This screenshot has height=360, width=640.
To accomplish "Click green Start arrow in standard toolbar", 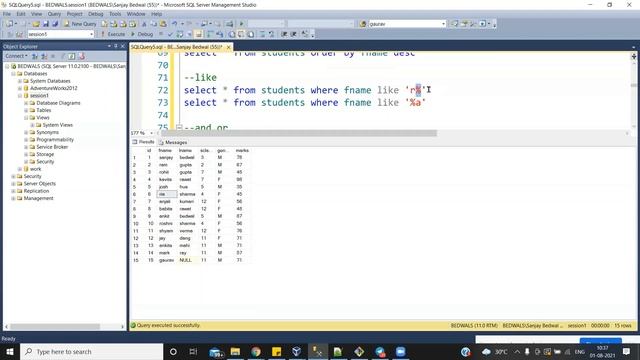I will [x=241, y=24].
